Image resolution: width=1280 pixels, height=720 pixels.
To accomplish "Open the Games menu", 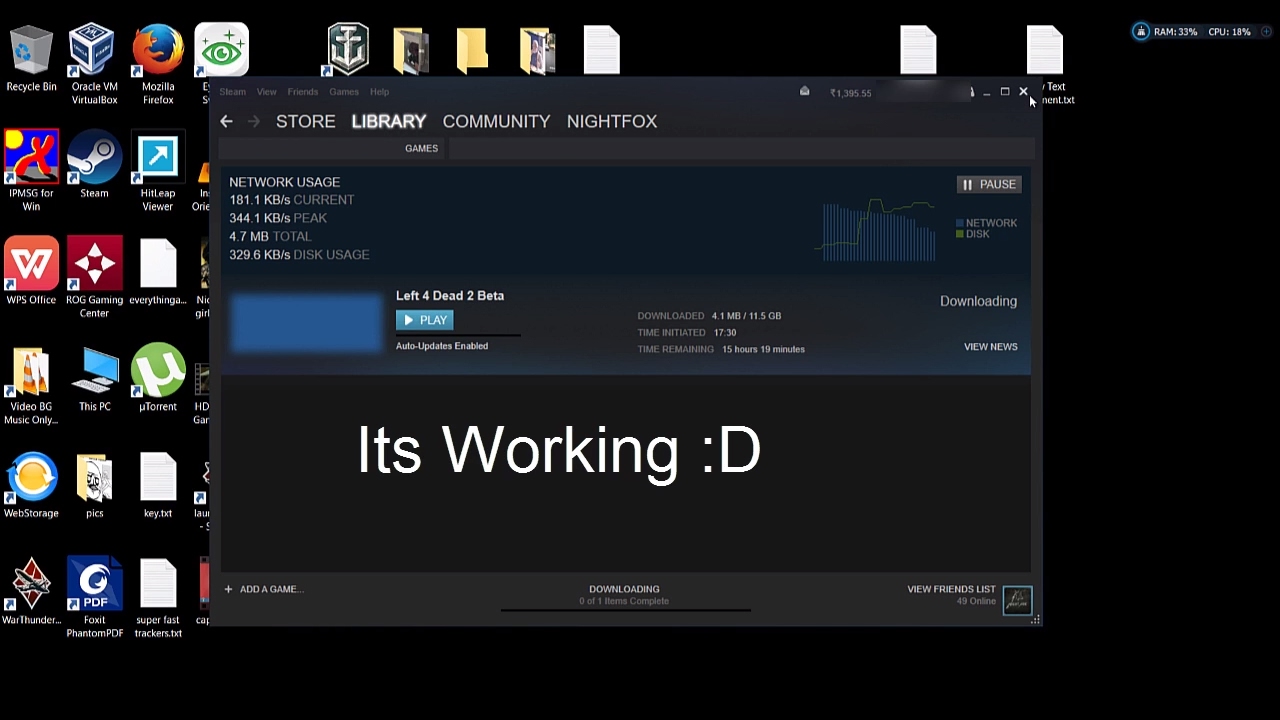I will (344, 92).
